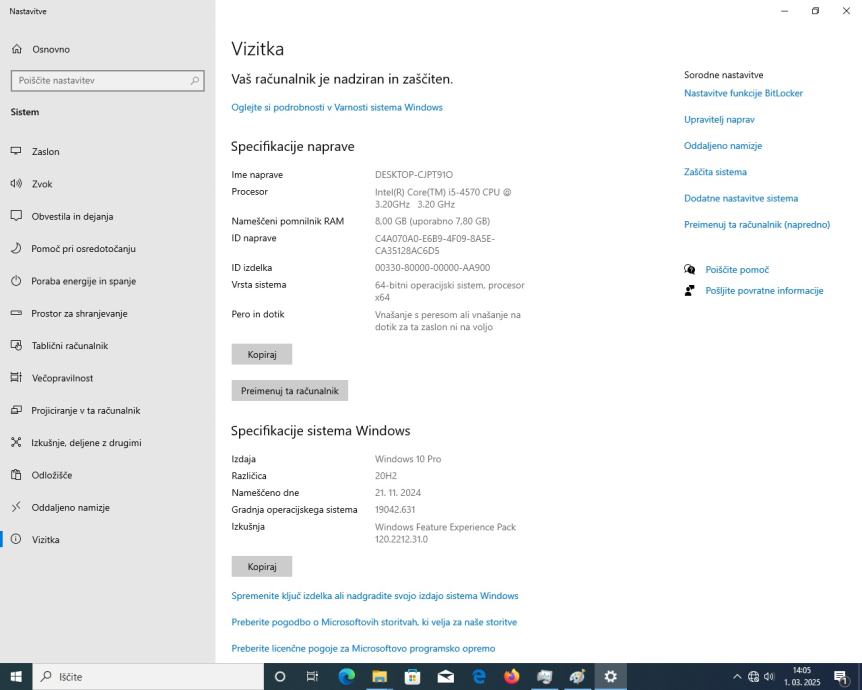Open Windows Start menu
Image resolution: width=862 pixels, height=690 pixels.
pyautogui.click(x=16, y=676)
